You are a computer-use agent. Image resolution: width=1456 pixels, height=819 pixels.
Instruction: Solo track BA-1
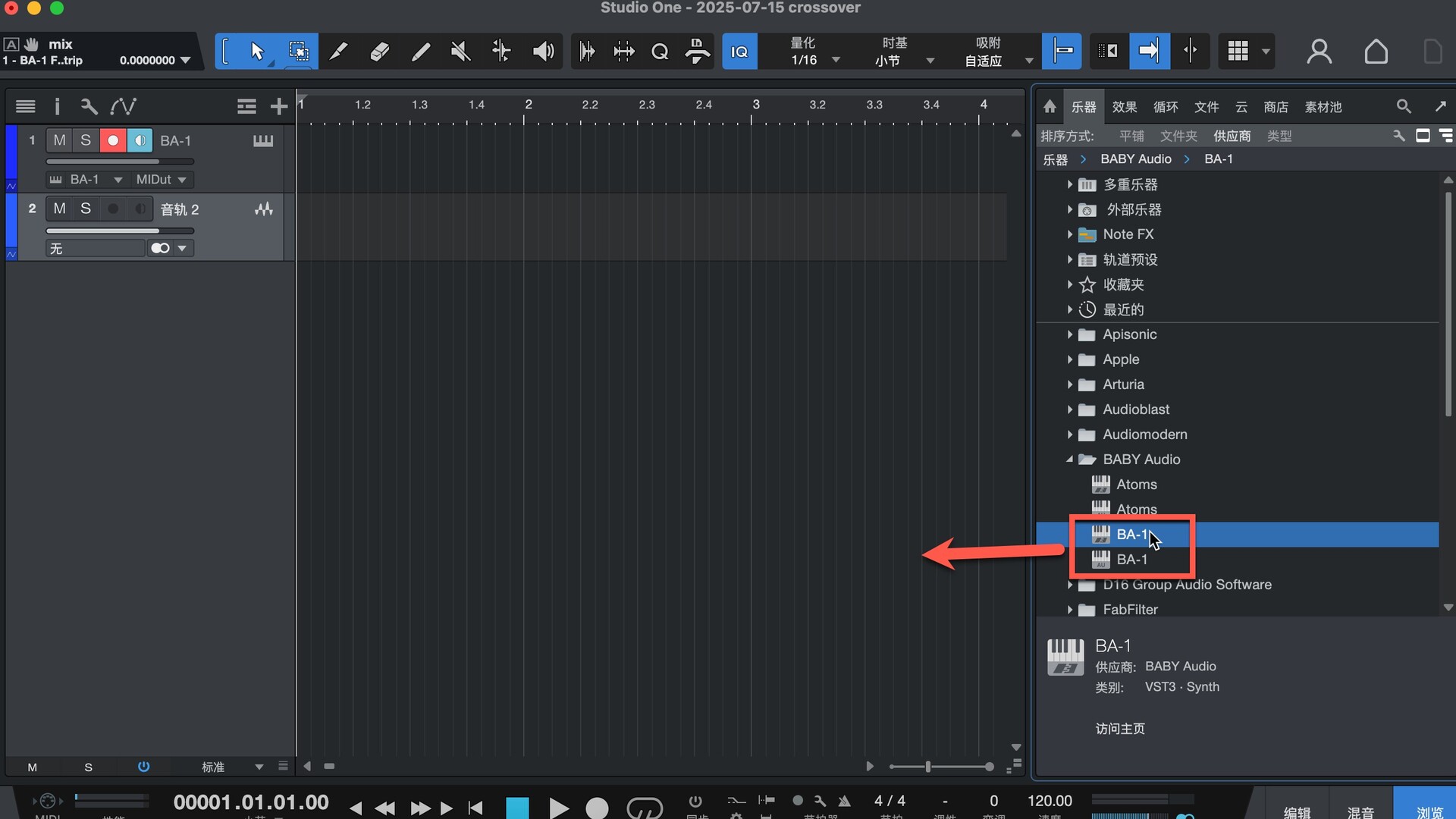point(86,140)
